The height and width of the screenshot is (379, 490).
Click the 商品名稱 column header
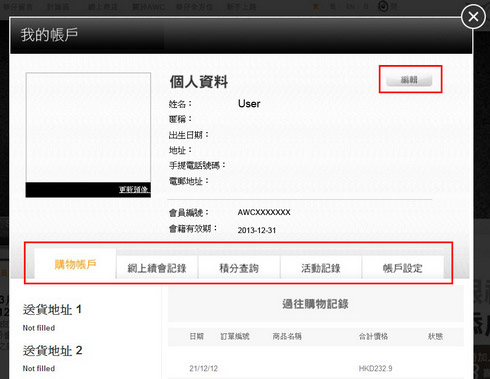287,336
